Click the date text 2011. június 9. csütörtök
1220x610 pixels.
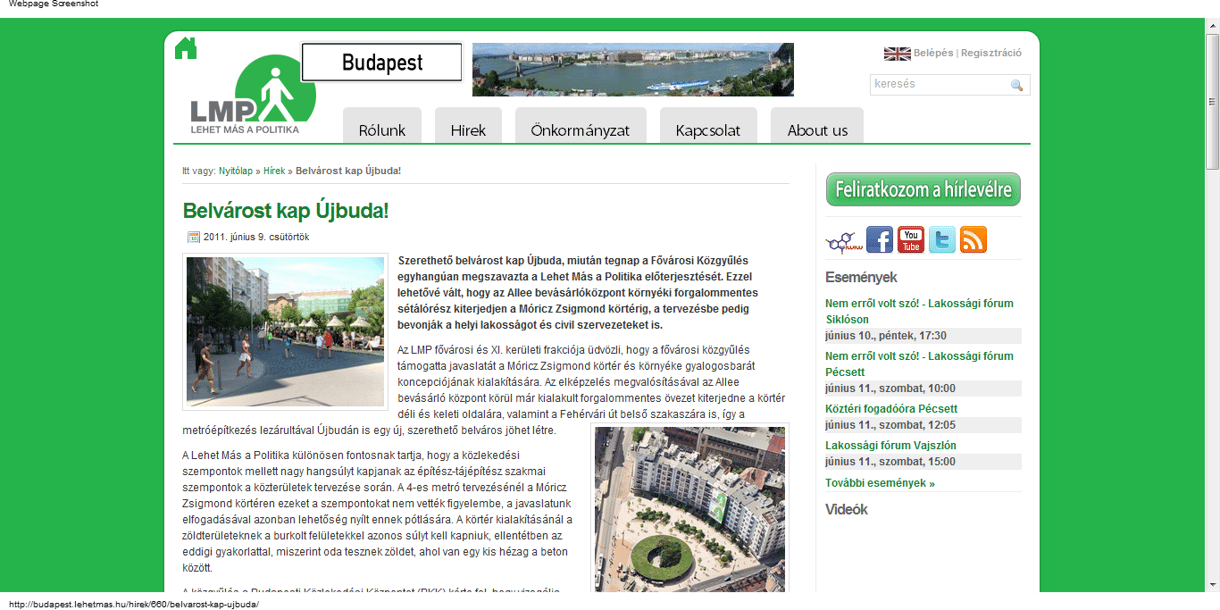pyautogui.click(x=256, y=237)
